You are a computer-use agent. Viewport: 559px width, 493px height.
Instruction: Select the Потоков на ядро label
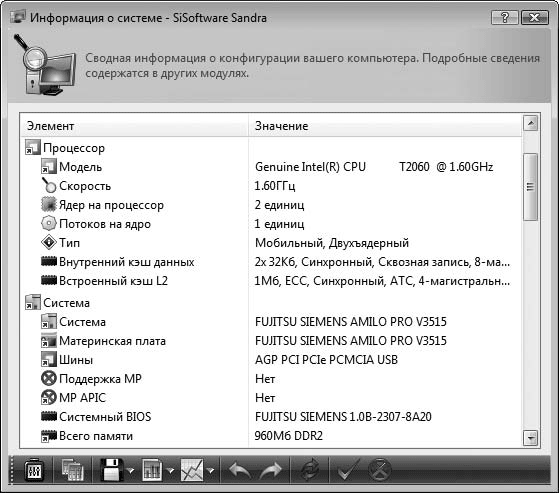click(x=105, y=224)
